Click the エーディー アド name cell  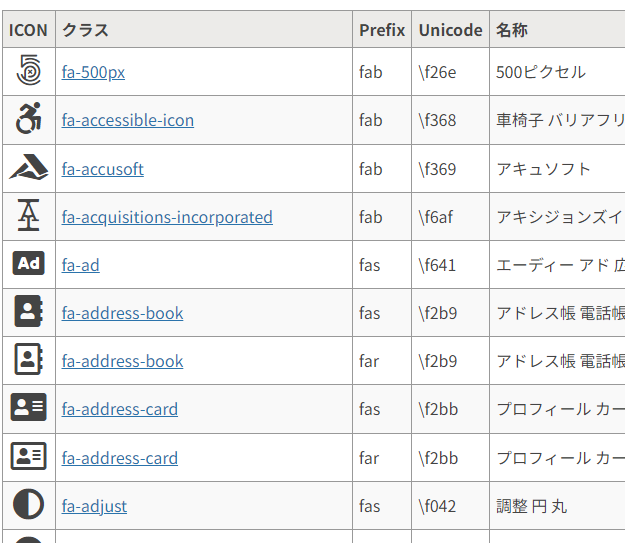(x=557, y=265)
